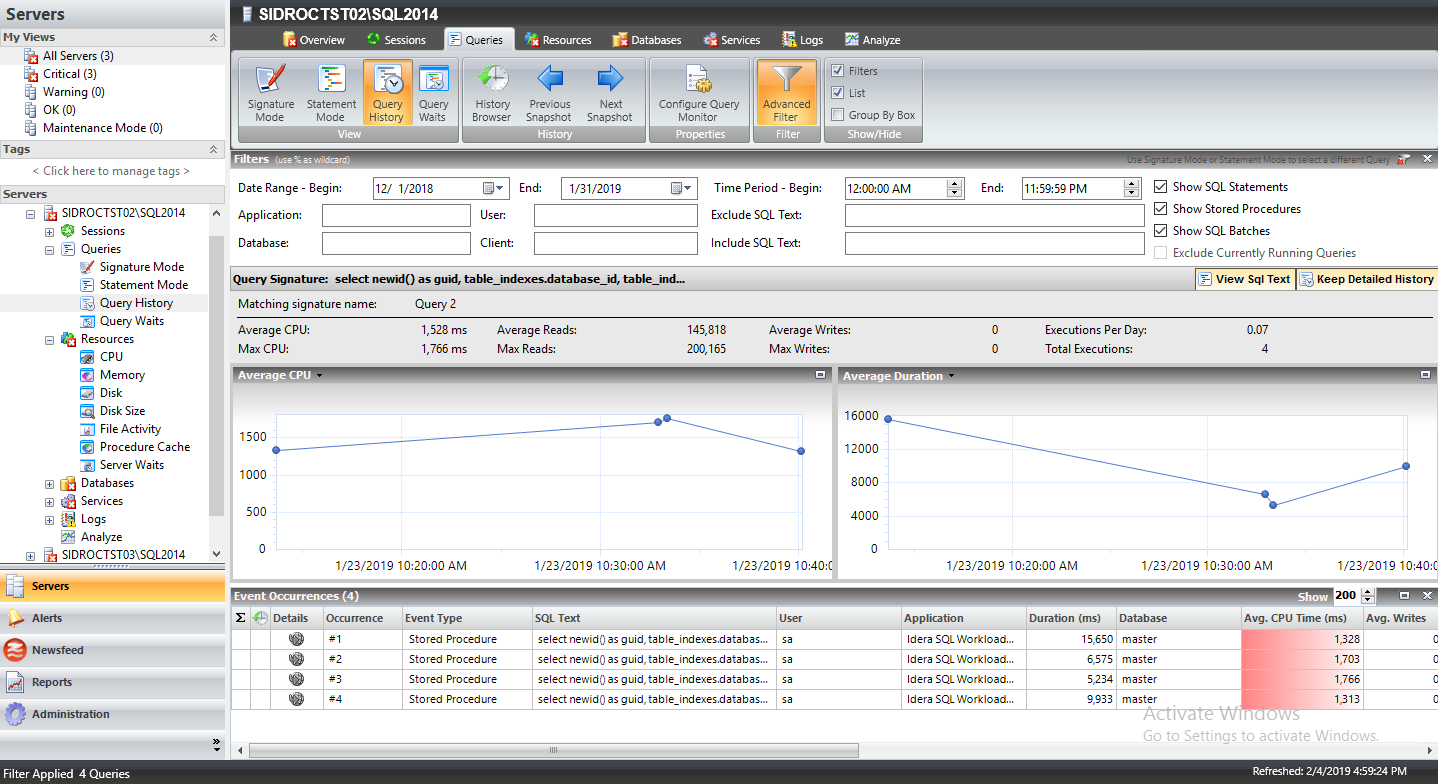1438x784 pixels.
Task: Click Keep Detailed History button
Action: point(1367,279)
